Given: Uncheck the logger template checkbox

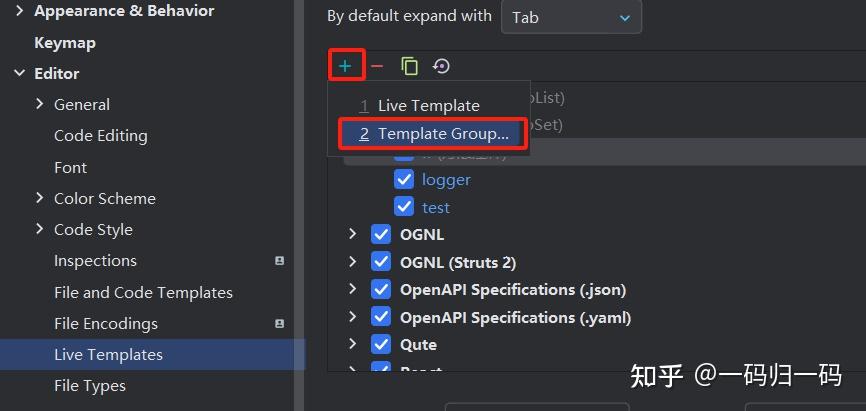Looking at the screenshot, I should click(404, 180).
